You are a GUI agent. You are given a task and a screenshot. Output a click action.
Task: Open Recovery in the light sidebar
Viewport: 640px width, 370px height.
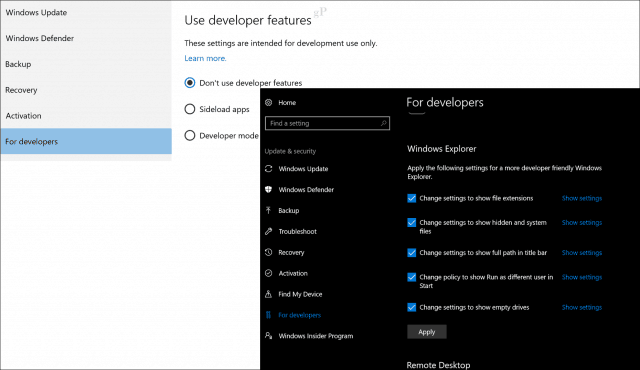pyautogui.click(x=86, y=90)
